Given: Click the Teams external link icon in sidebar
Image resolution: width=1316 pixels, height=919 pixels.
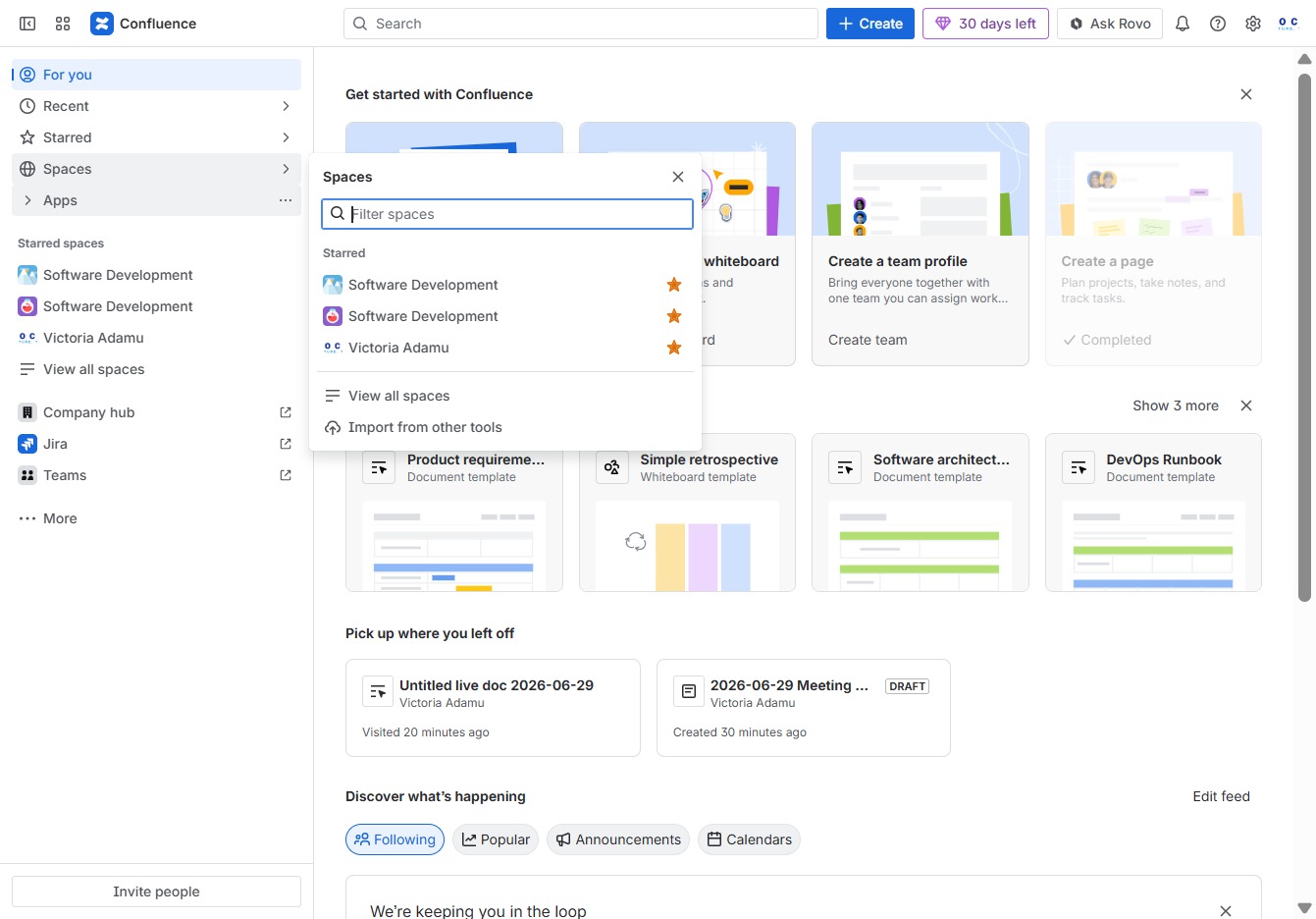Looking at the screenshot, I should click(x=286, y=475).
